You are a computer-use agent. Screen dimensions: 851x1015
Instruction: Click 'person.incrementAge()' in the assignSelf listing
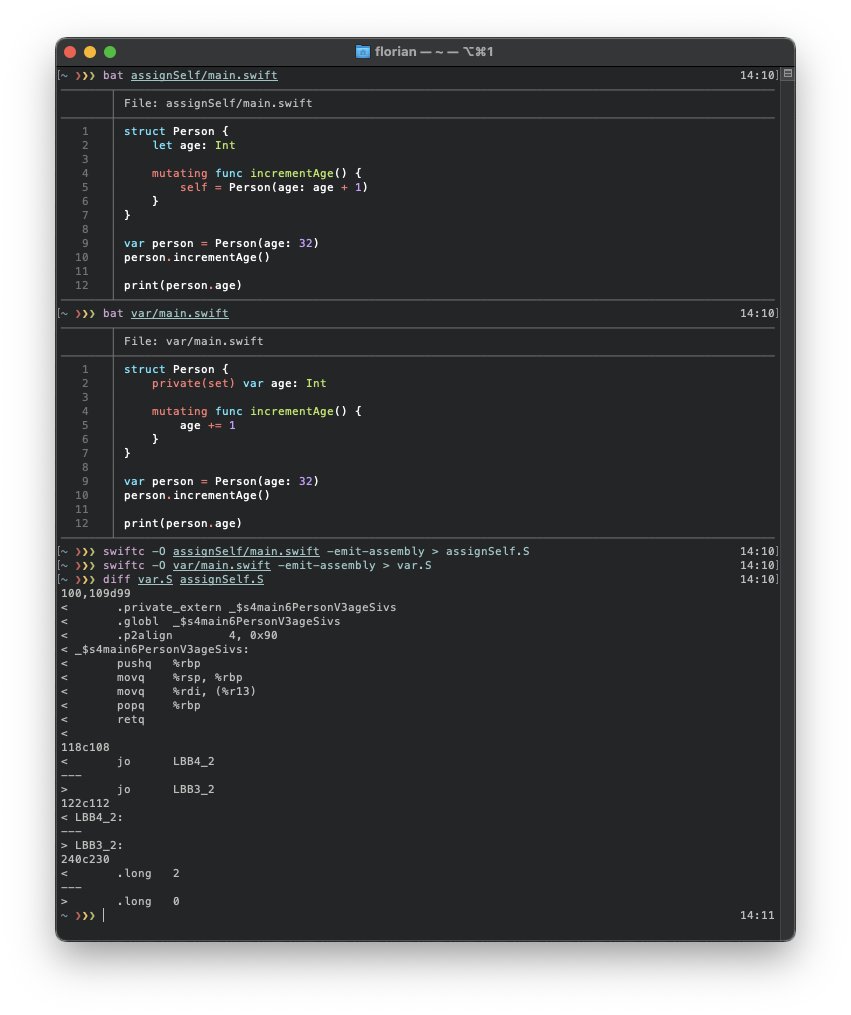pos(197,257)
